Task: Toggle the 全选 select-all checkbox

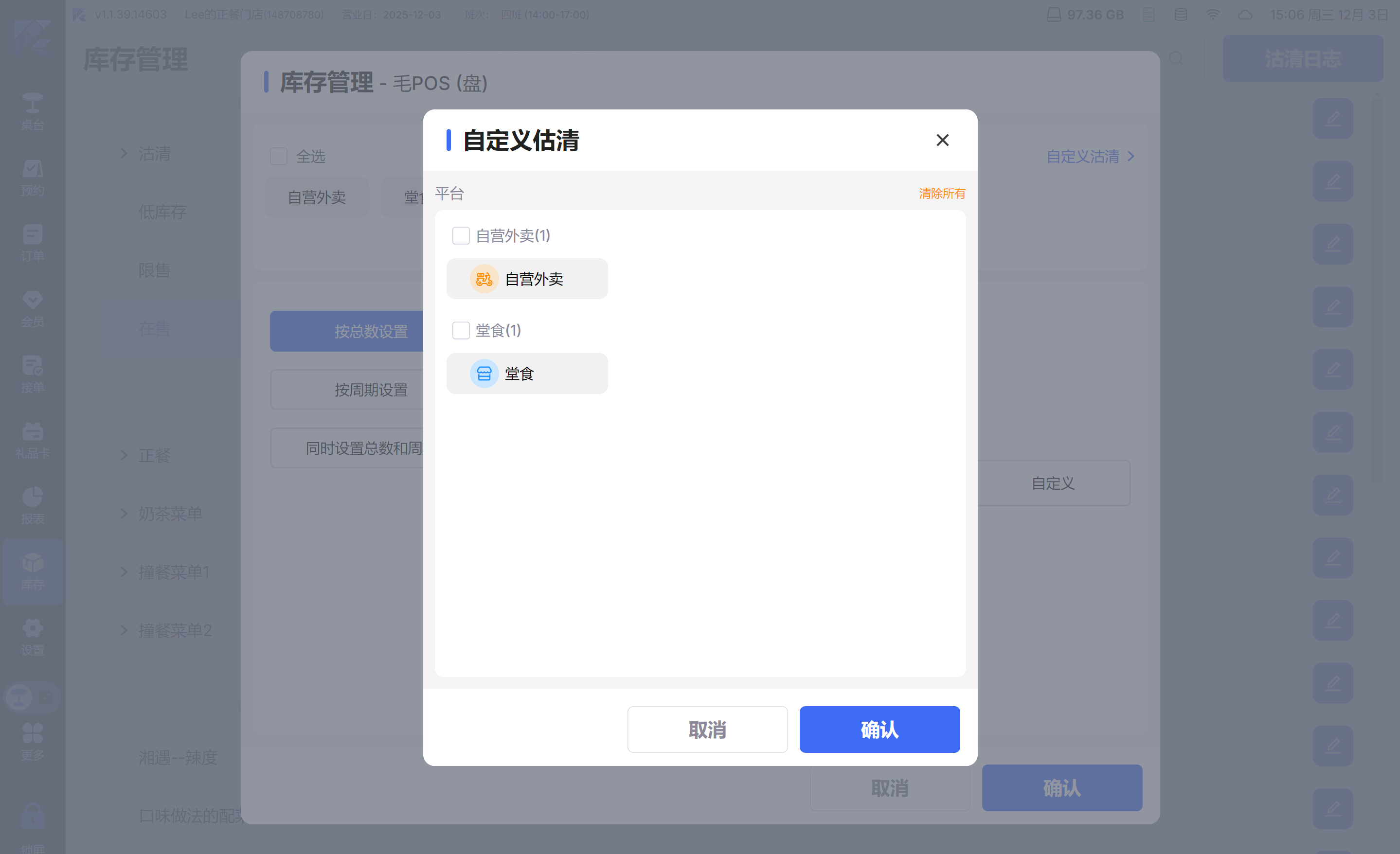Action: pyautogui.click(x=278, y=156)
